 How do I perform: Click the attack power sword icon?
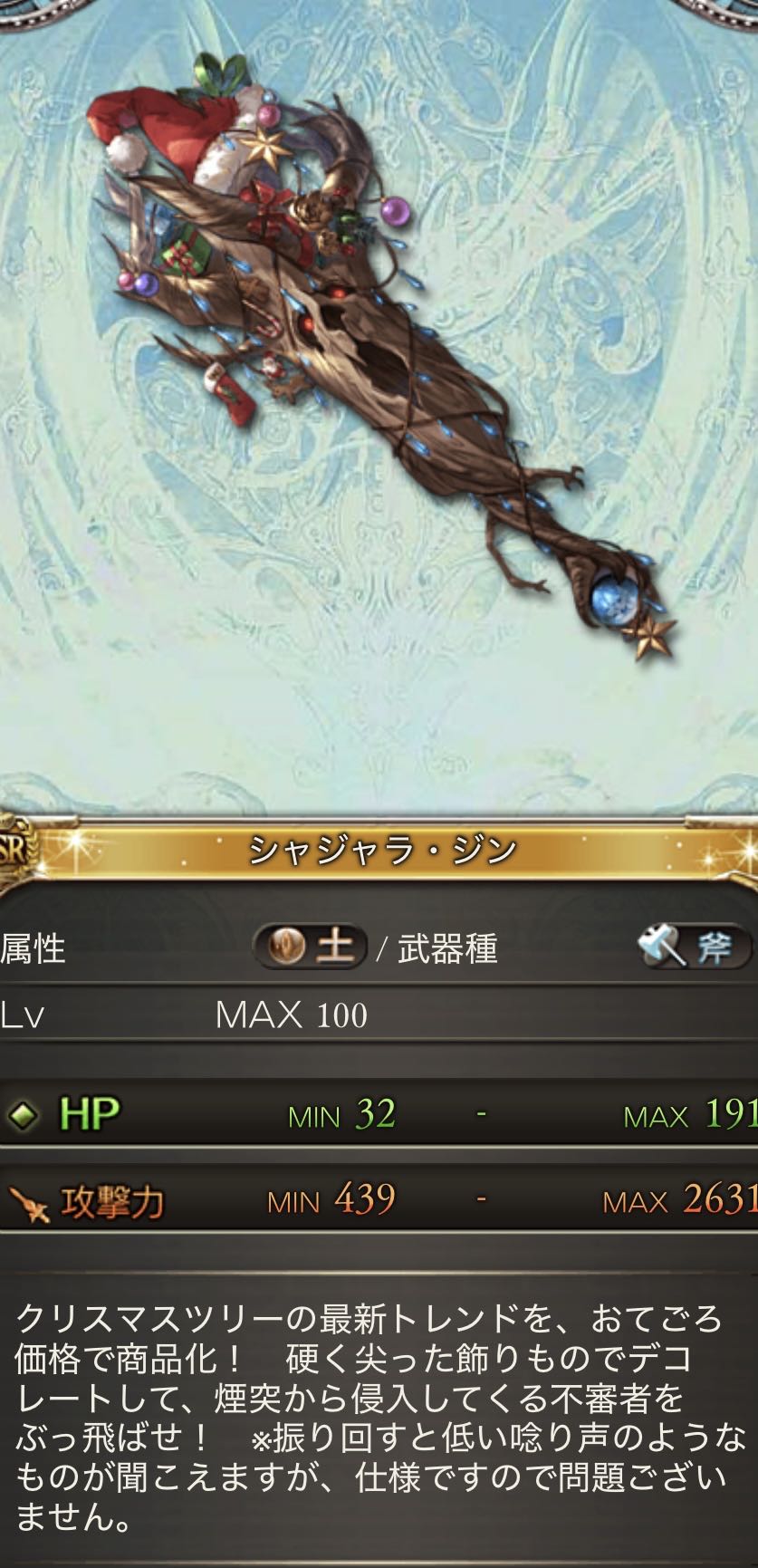tap(28, 1203)
